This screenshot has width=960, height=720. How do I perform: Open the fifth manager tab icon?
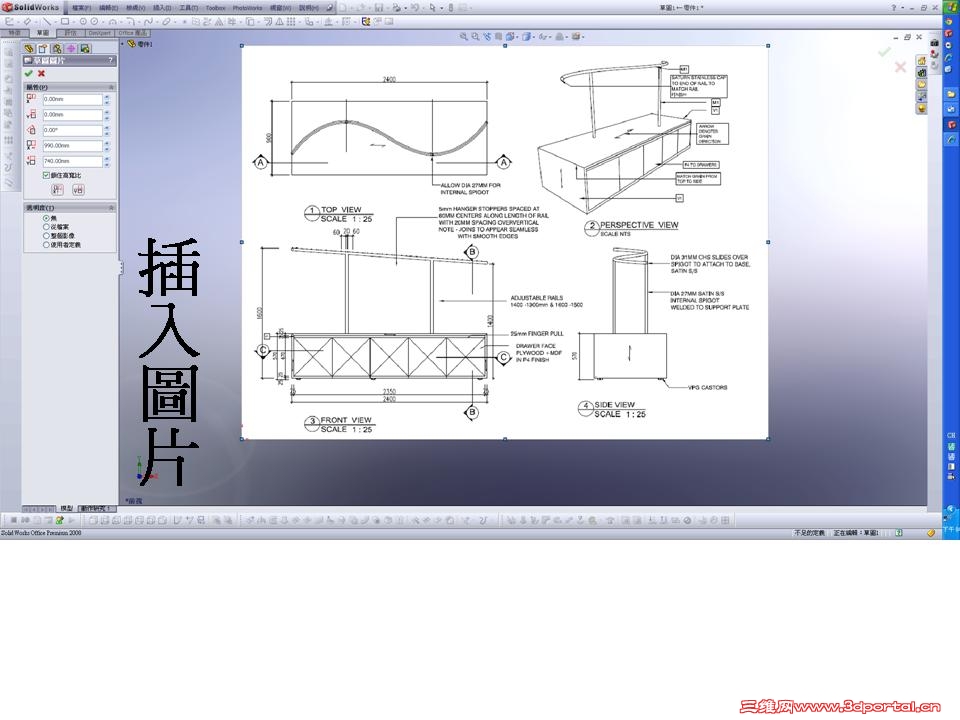coord(85,48)
